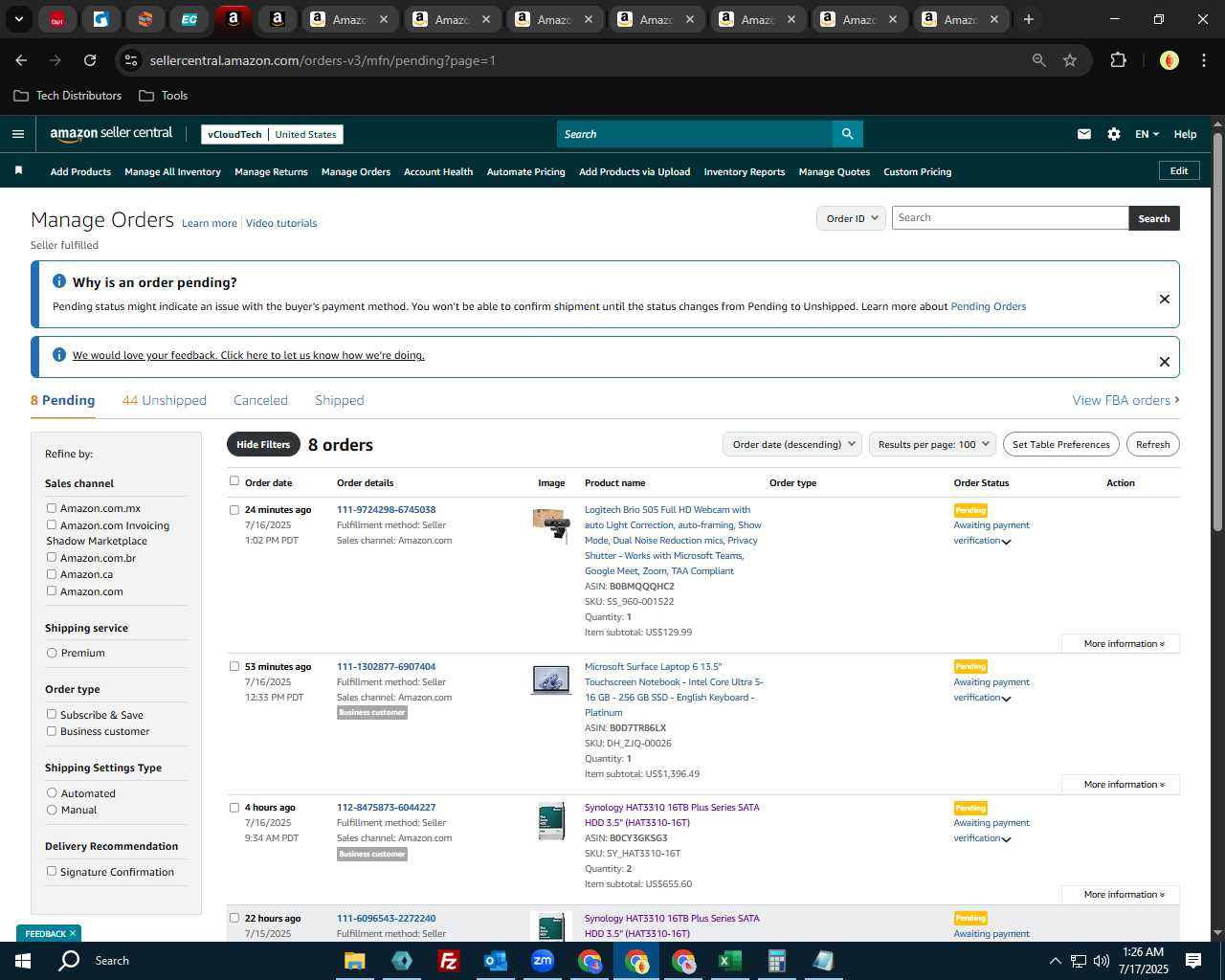Open Windows Start menu
The width and height of the screenshot is (1225, 980).
point(23,961)
